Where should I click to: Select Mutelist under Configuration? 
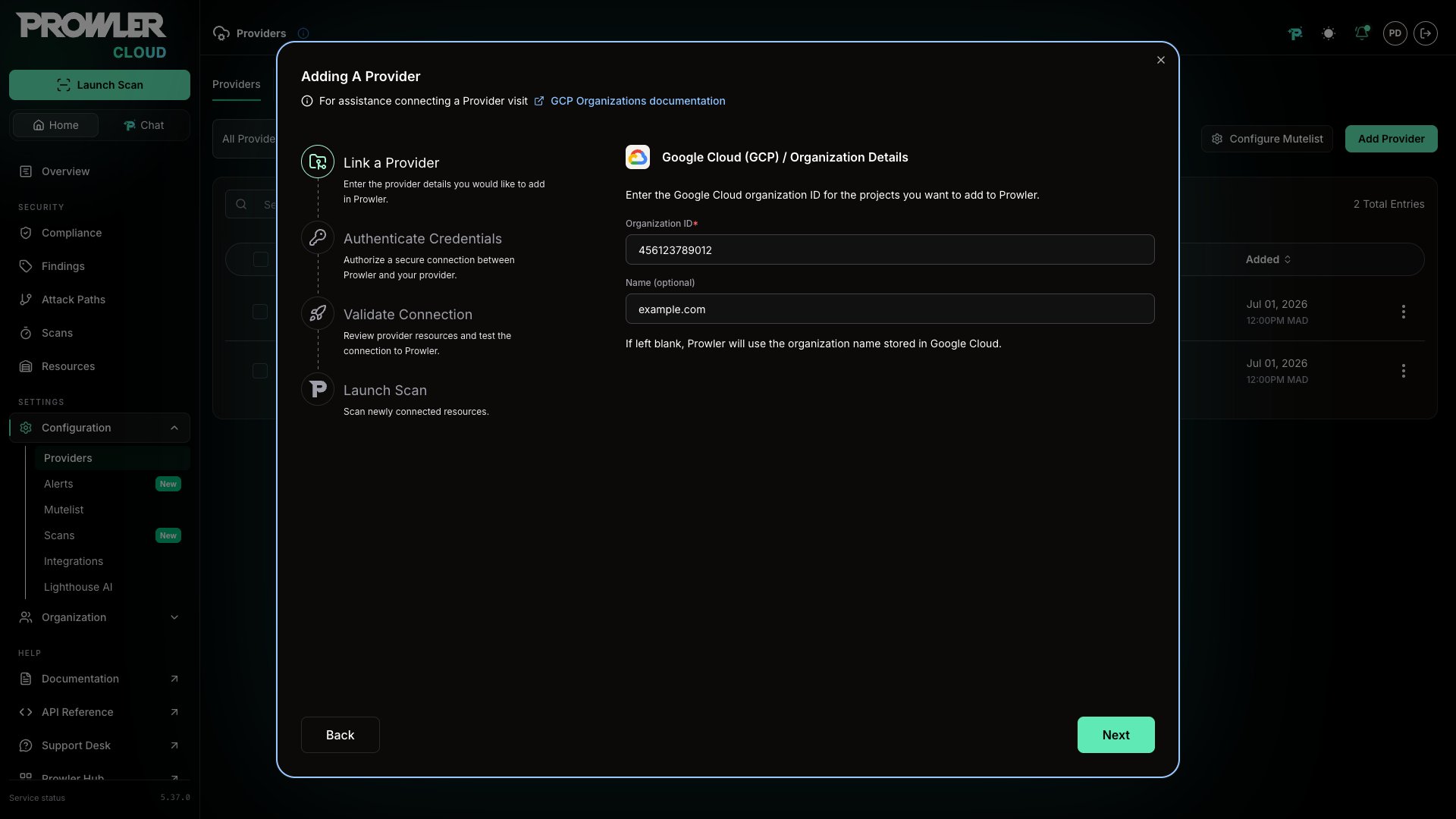pos(112,510)
